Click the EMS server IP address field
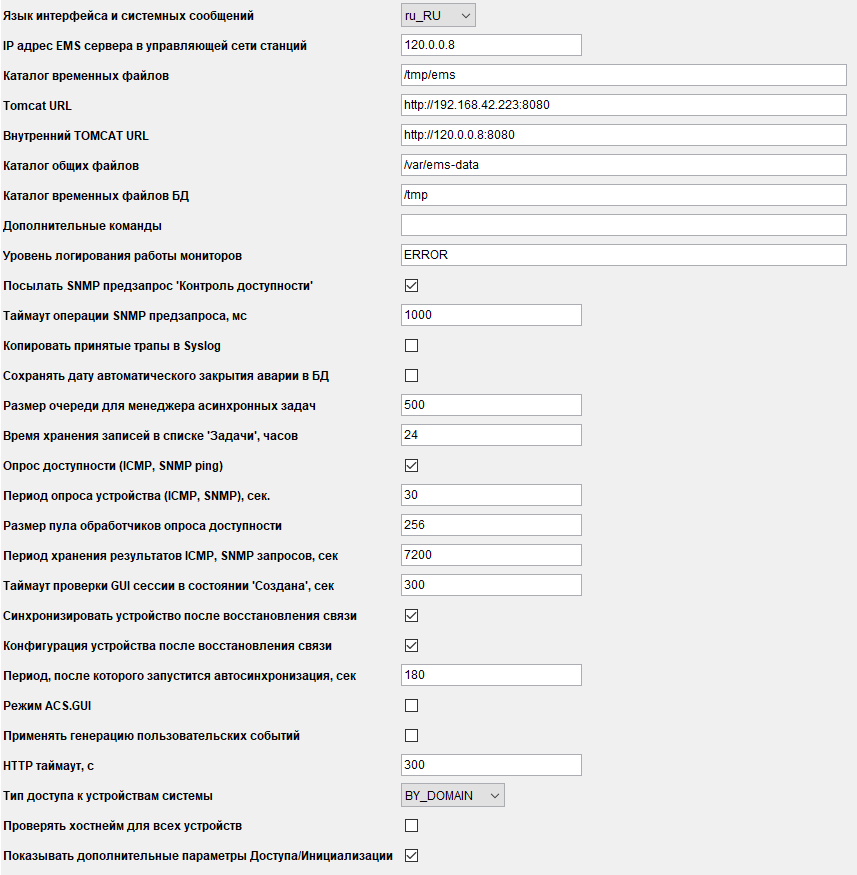This screenshot has height=875, width=857. click(x=490, y=45)
